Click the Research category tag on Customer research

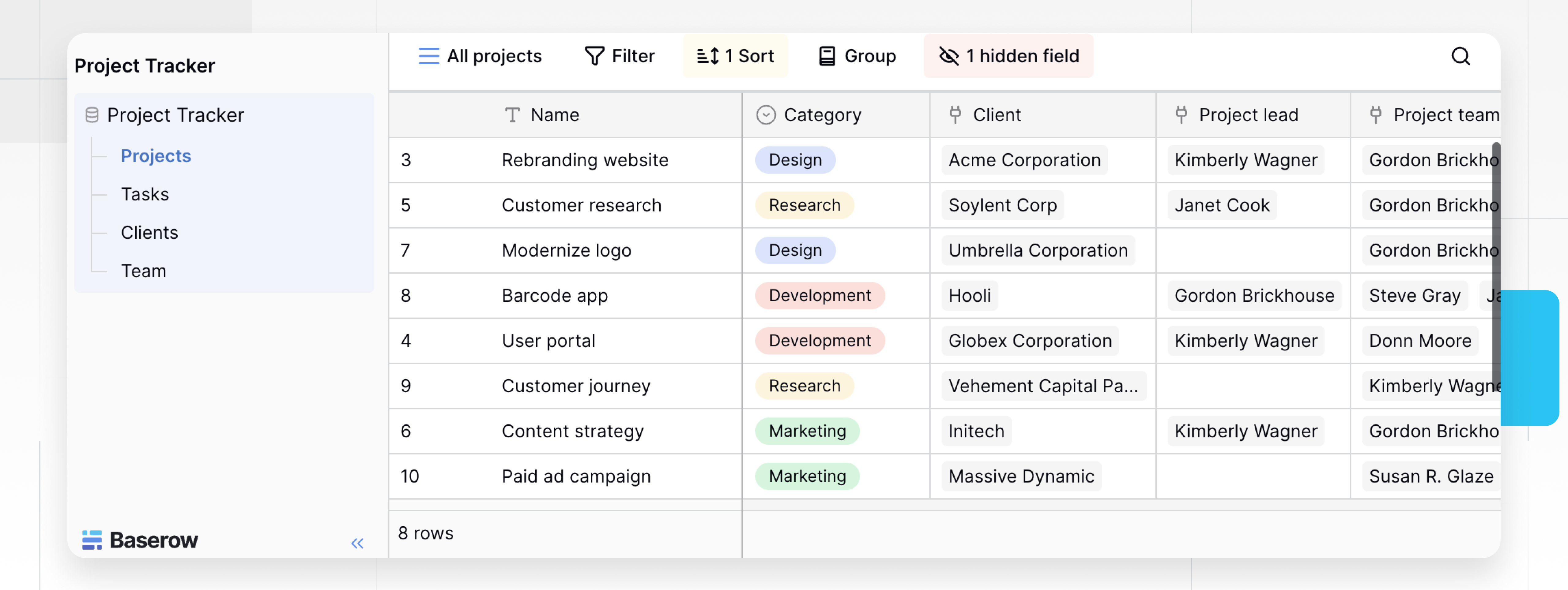(804, 205)
